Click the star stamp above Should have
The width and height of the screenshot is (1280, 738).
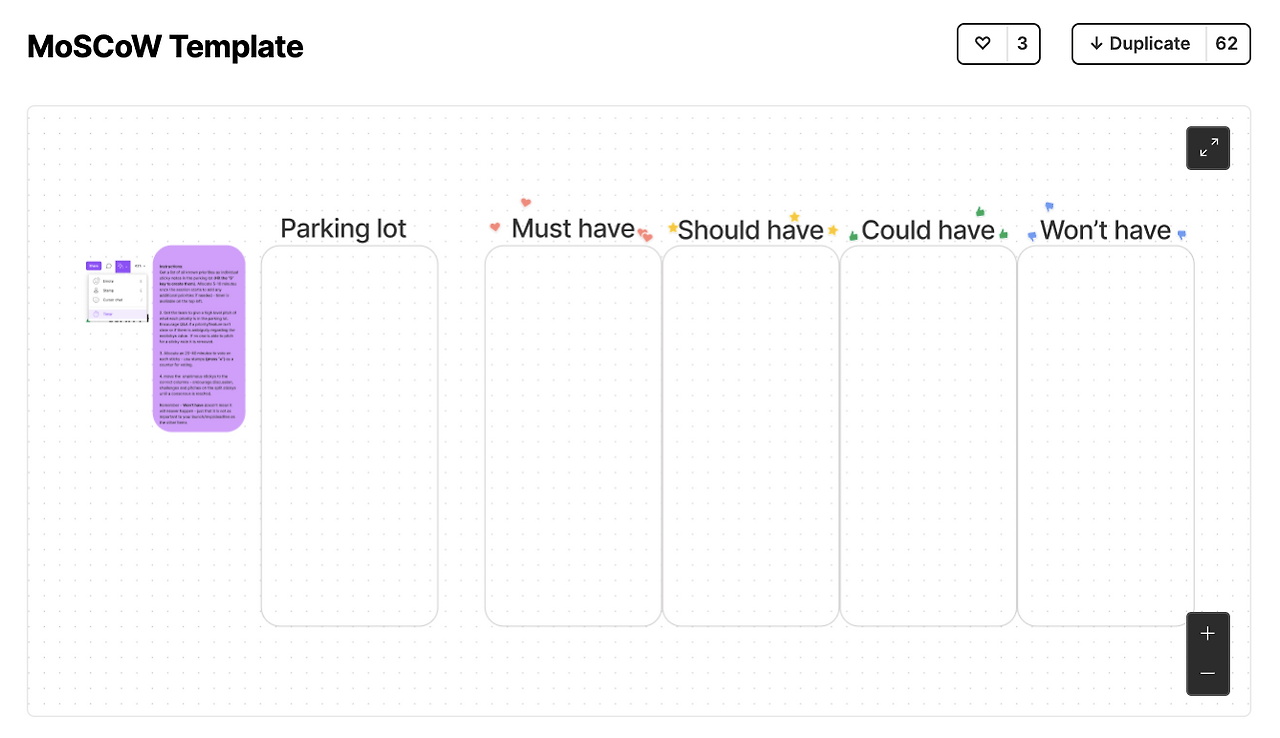[795, 217]
